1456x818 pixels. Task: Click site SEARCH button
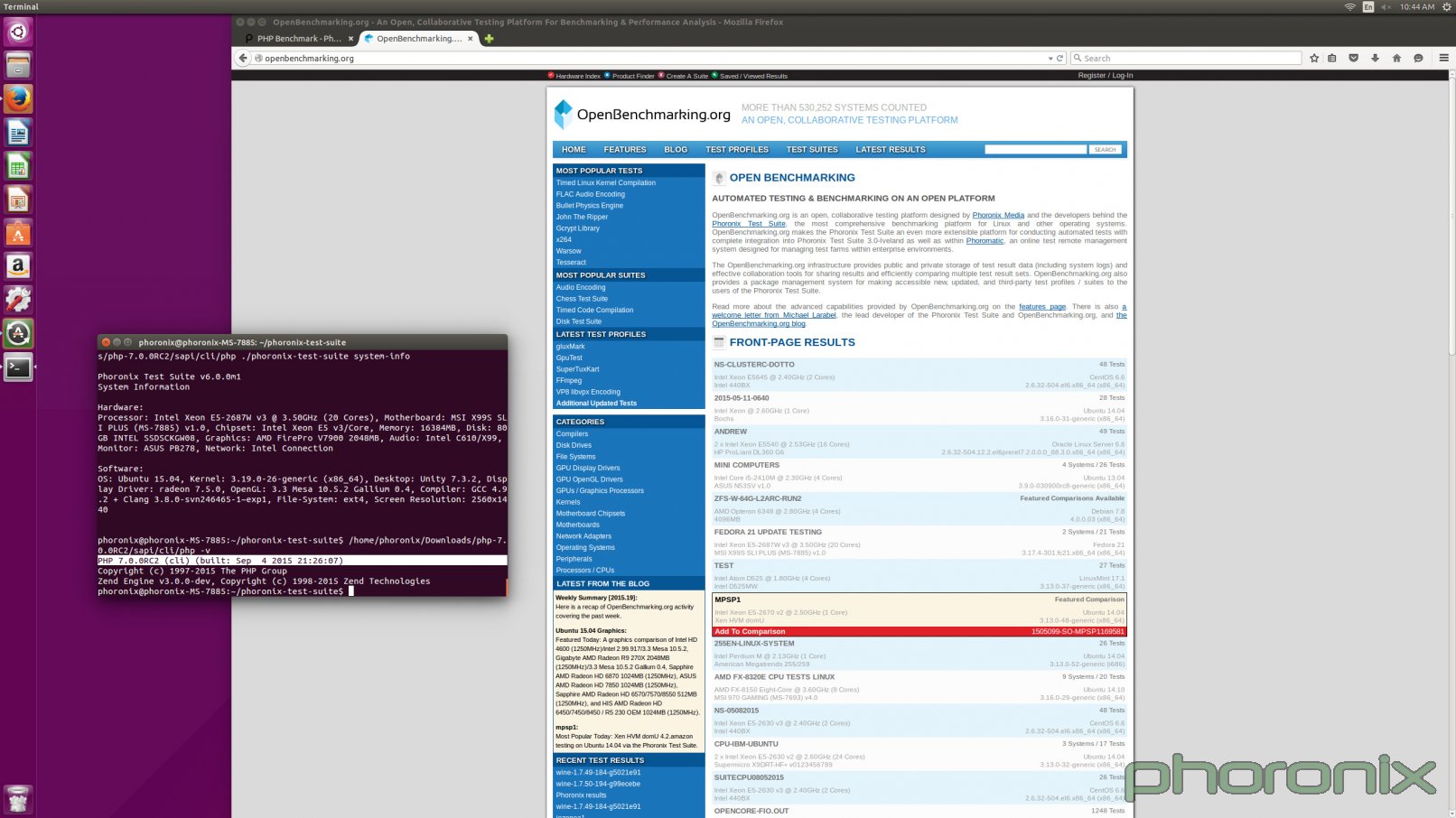coord(1106,150)
